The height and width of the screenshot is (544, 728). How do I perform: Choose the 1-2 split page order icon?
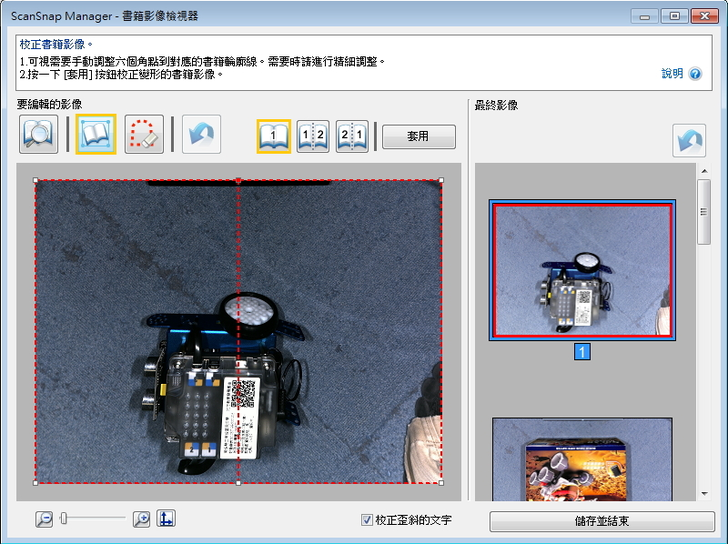[x=313, y=136]
